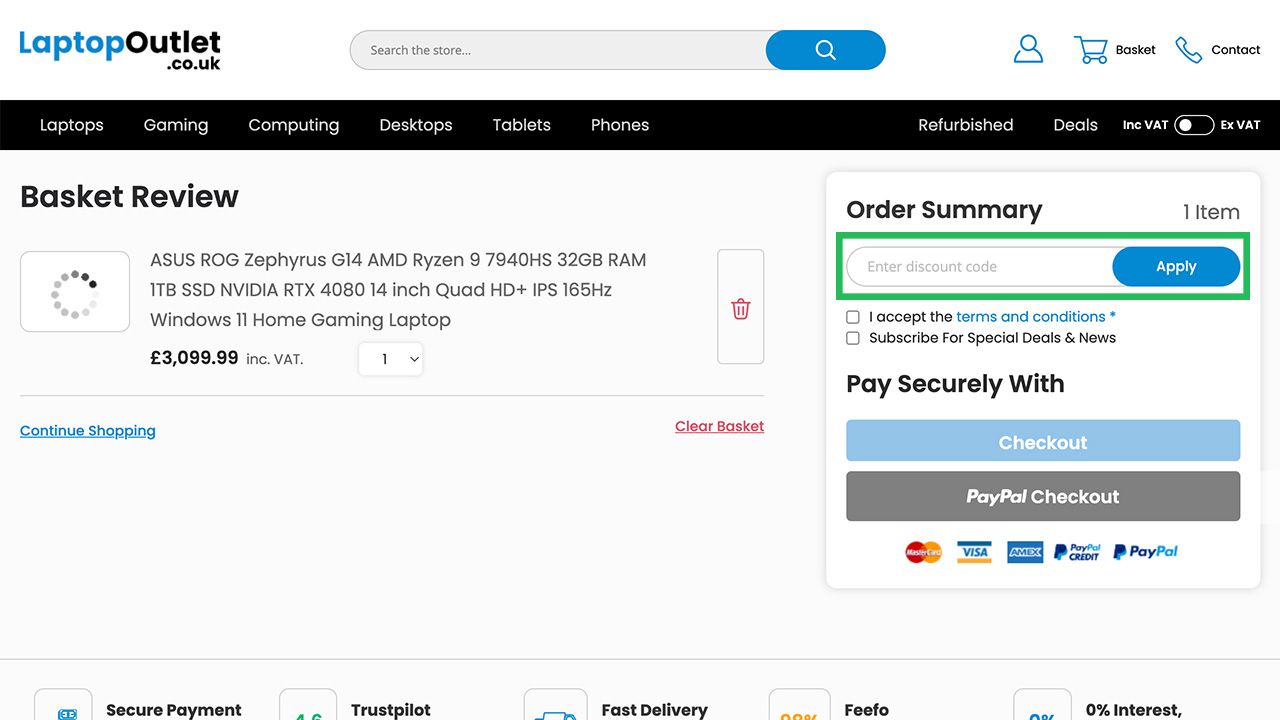Click the VISA payment logo
Image resolution: width=1280 pixels, height=720 pixels.
tap(974, 552)
